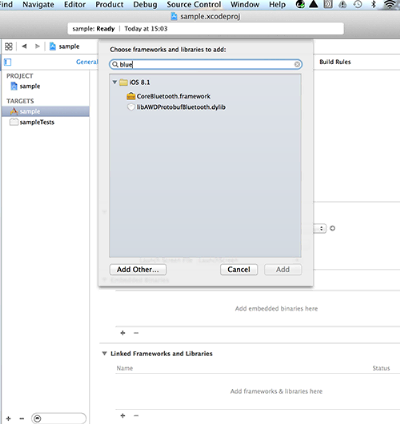Add a linked framework with plus
Screen dimensions: 400x424
pos(123,415)
